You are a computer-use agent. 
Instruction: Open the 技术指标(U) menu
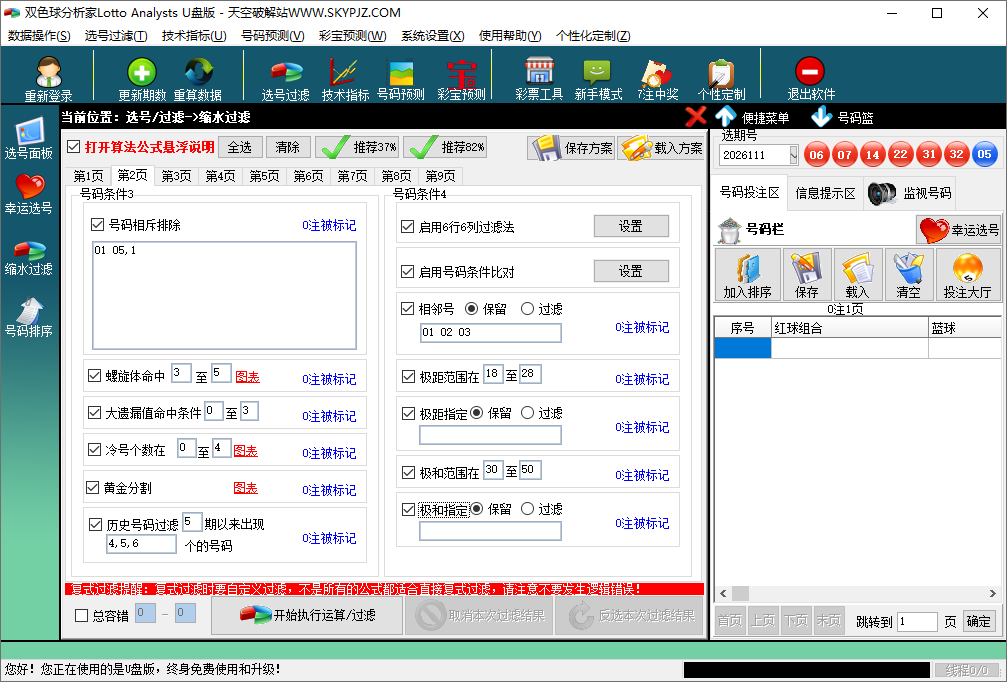click(194, 36)
